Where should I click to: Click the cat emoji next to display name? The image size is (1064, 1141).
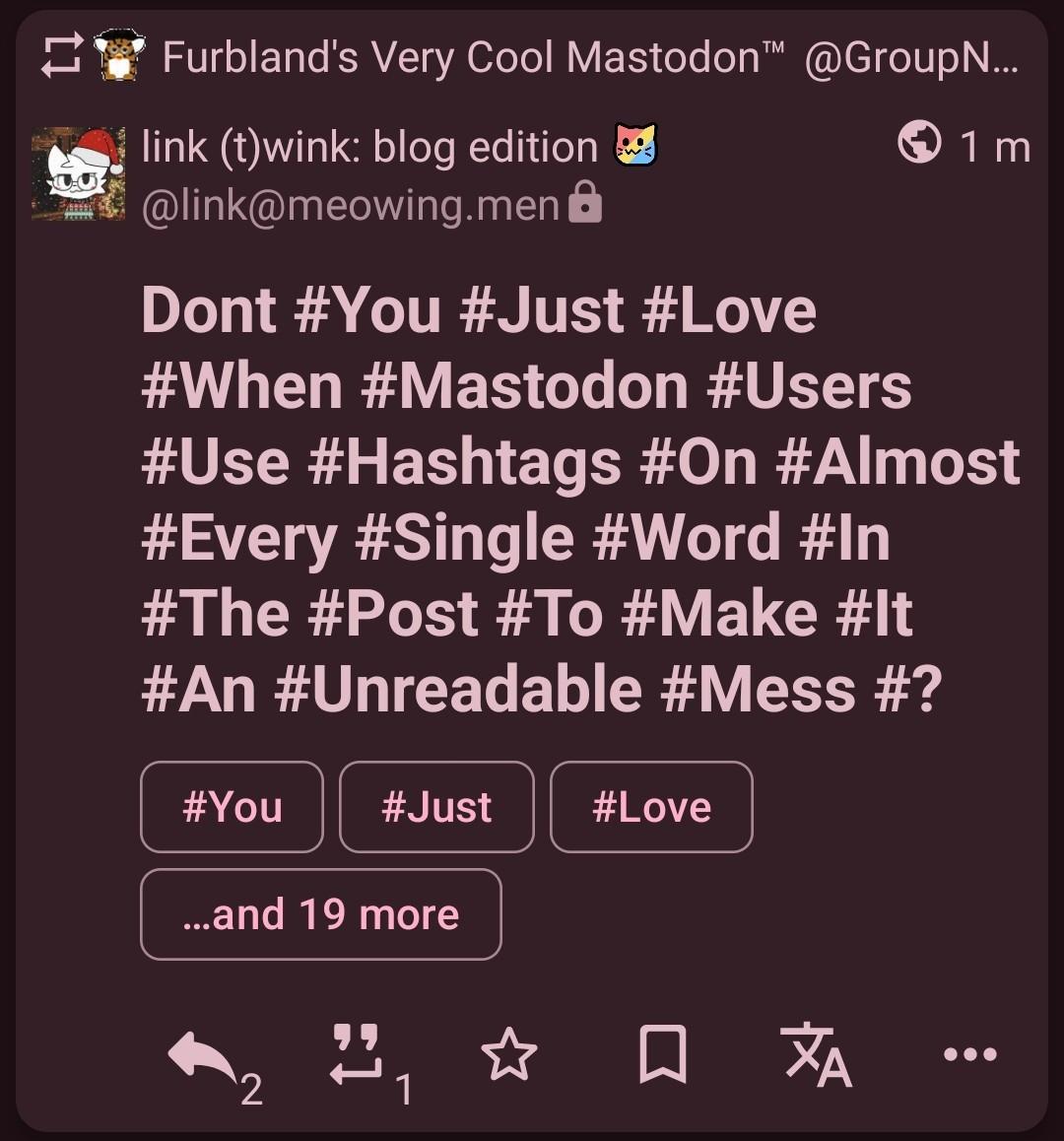coord(635,146)
